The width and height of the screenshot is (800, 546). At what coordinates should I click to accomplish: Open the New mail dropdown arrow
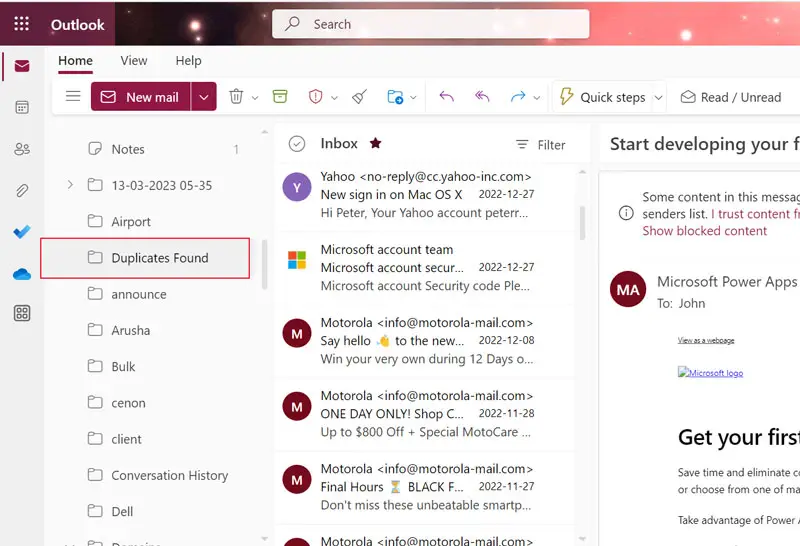pyautogui.click(x=204, y=96)
